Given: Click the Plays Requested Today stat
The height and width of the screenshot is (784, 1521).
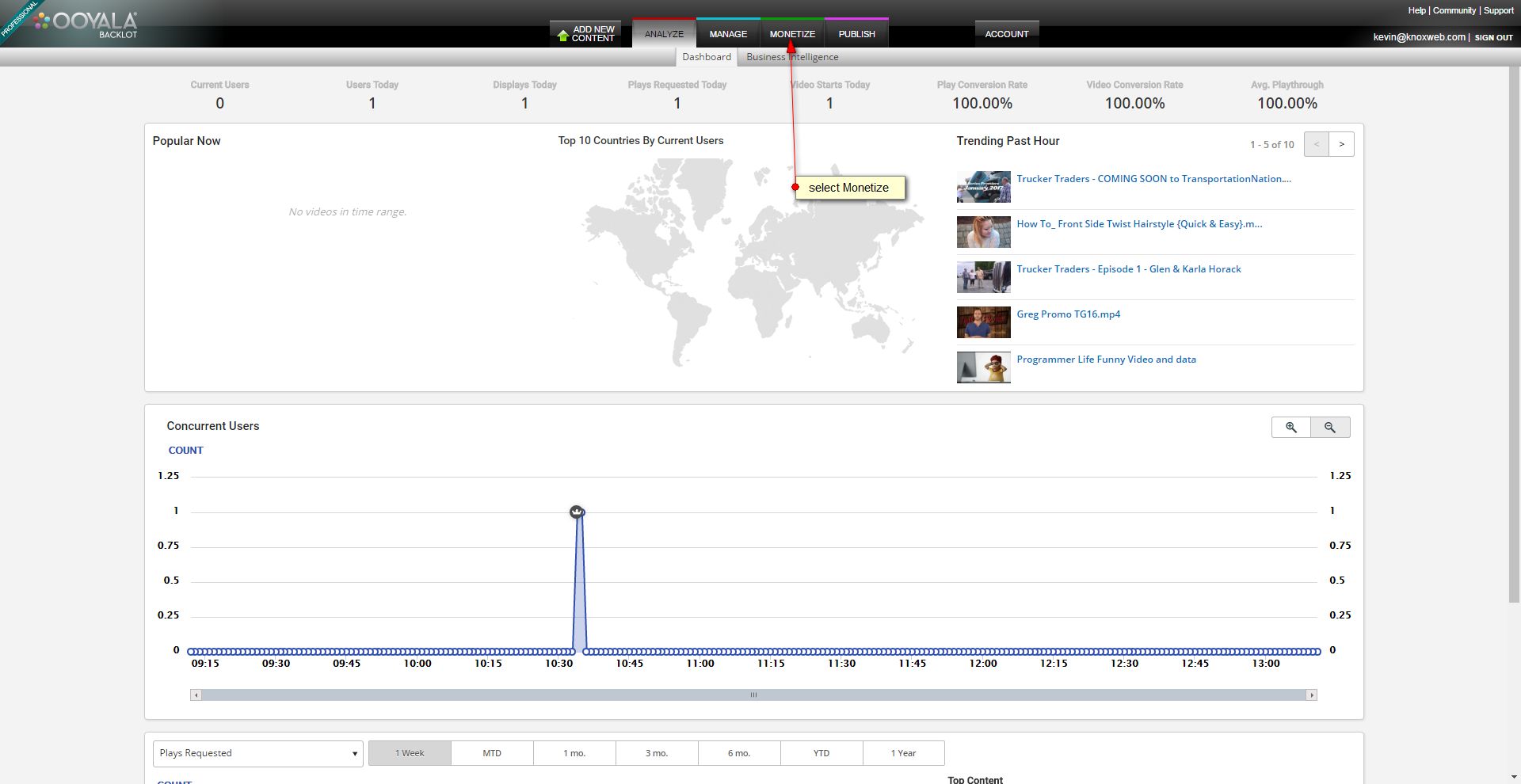Looking at the screenshot, I should pos(677,95).
